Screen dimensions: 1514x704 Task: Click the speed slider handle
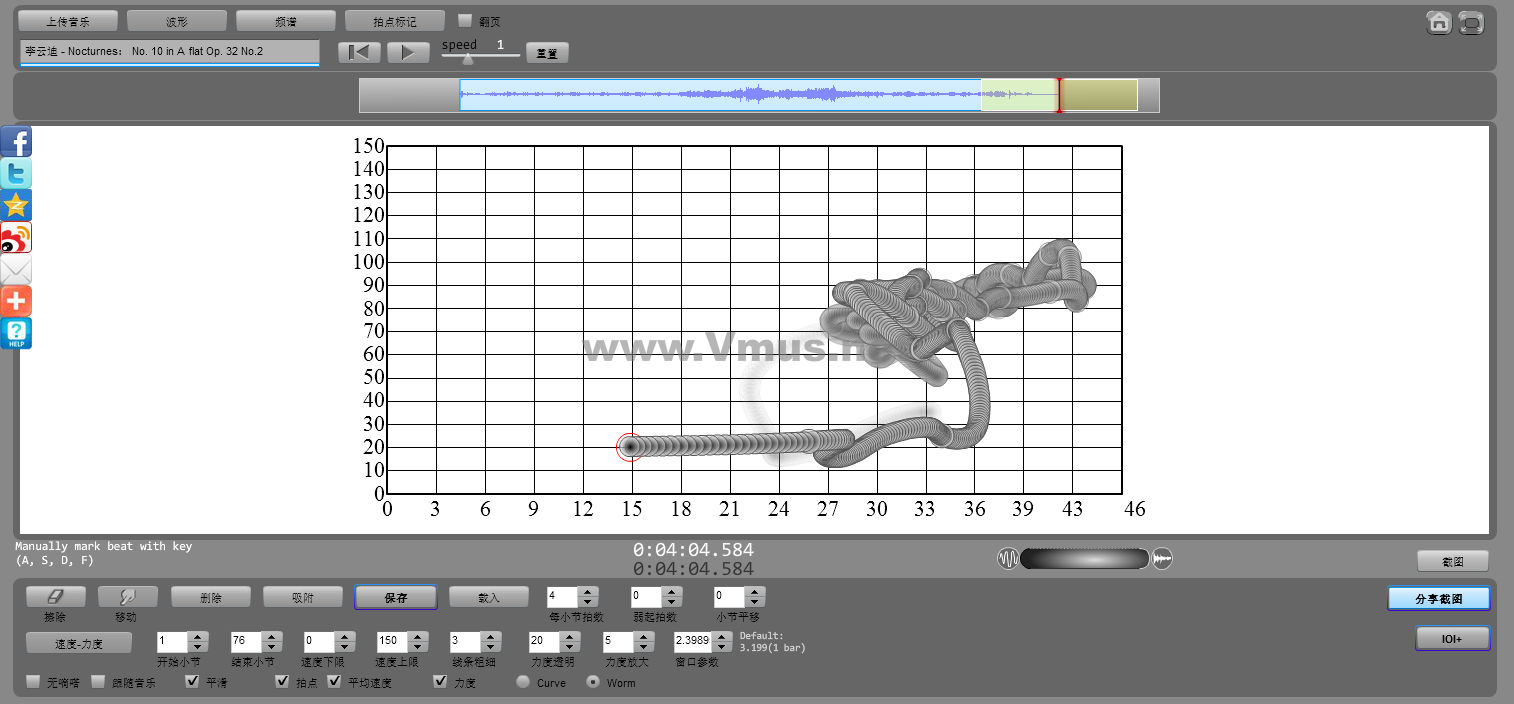coord(467,59)
